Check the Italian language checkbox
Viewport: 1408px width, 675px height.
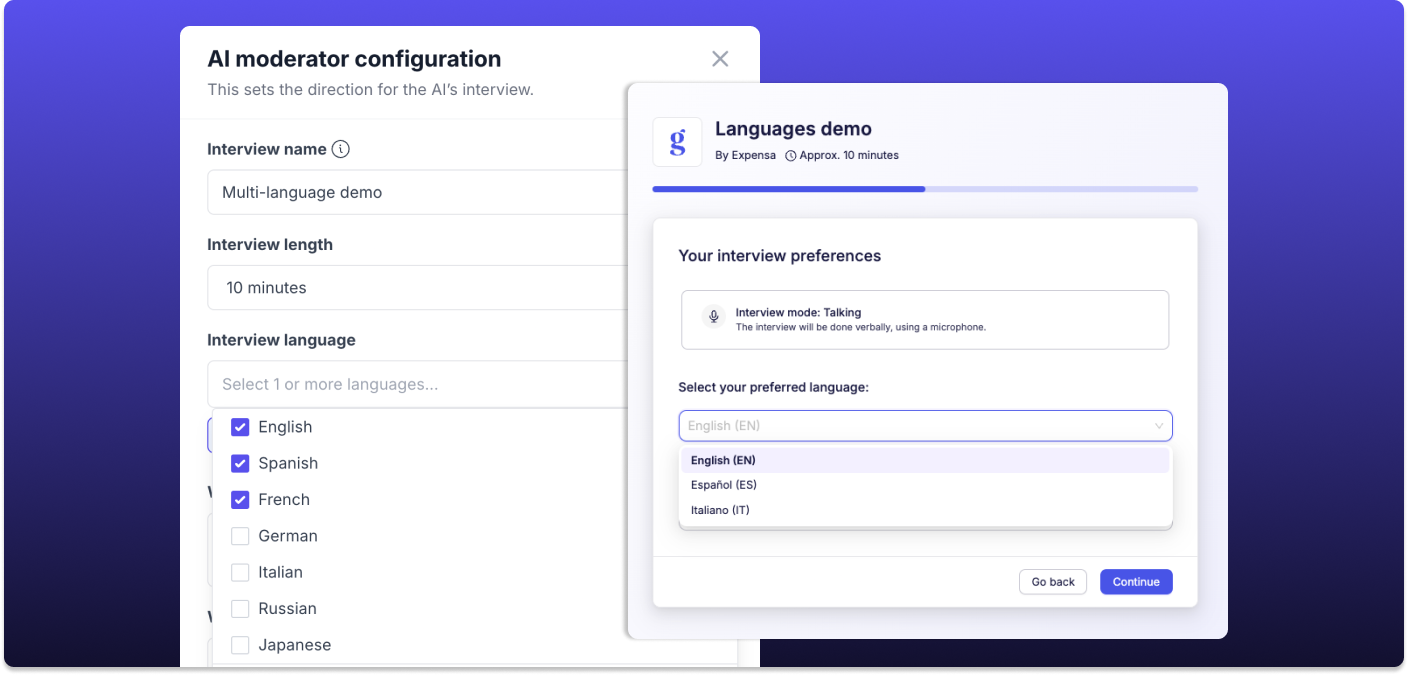(240, 572)
